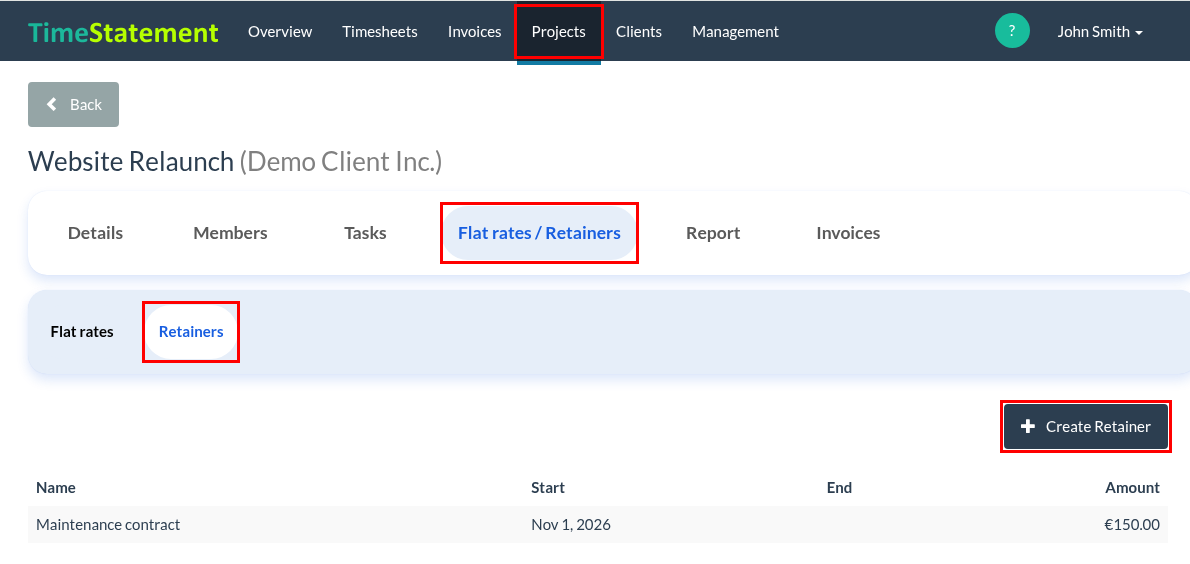Select the Projects menu item
This screenshot has height=564, width=1190.
[559, 32]
